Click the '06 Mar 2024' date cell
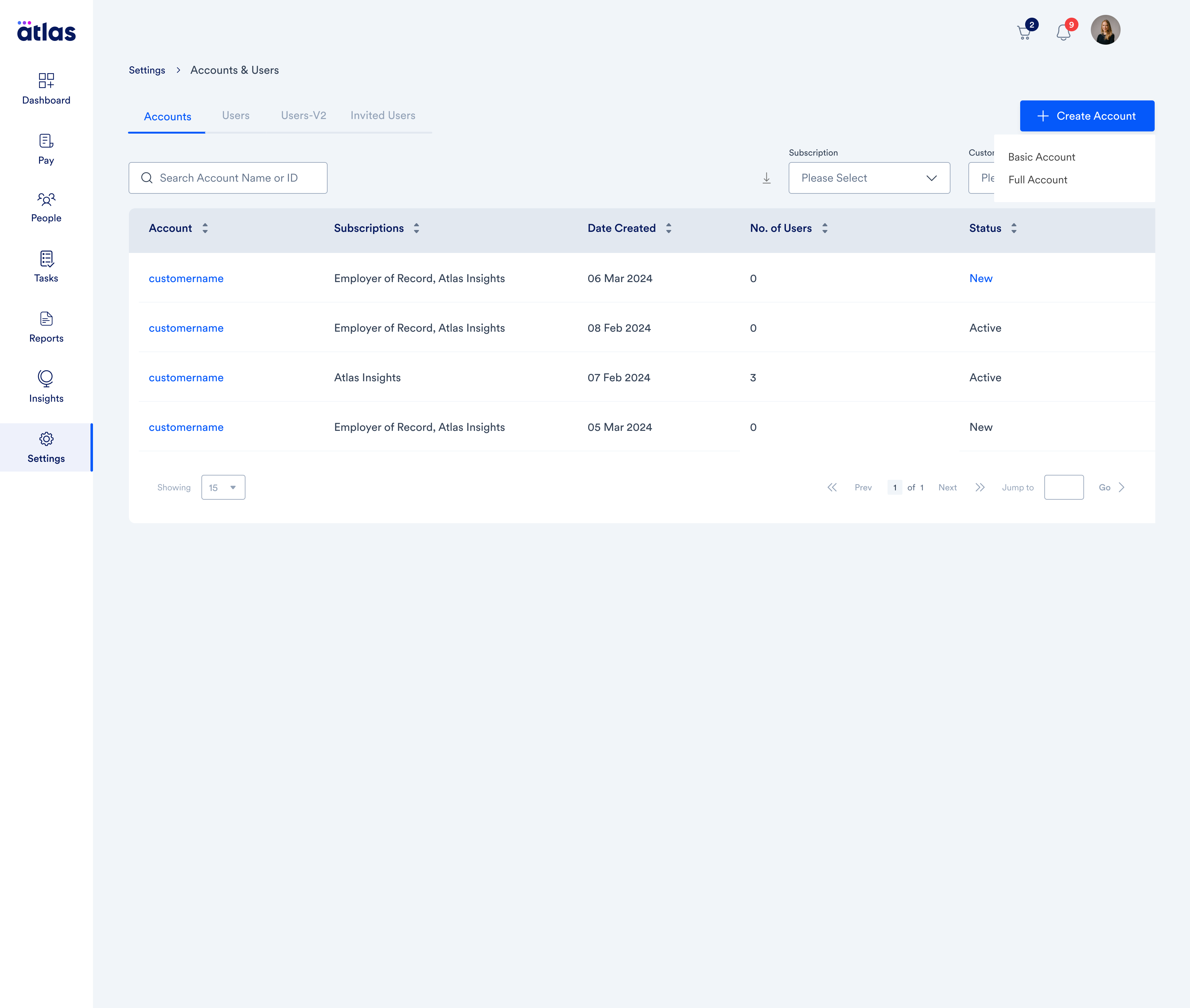 coord(620,279)
